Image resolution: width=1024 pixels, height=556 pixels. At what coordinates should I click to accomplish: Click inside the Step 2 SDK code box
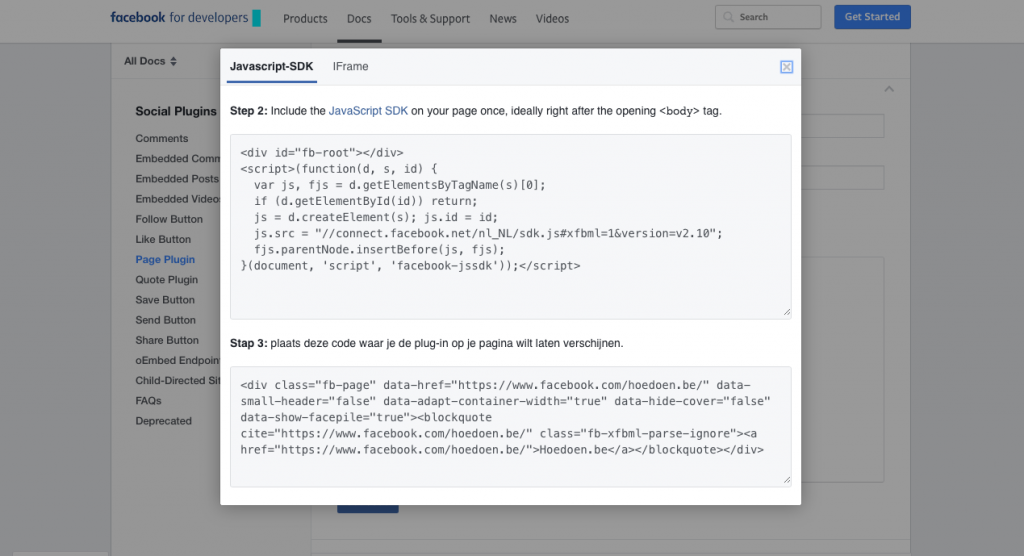point(511,227)
